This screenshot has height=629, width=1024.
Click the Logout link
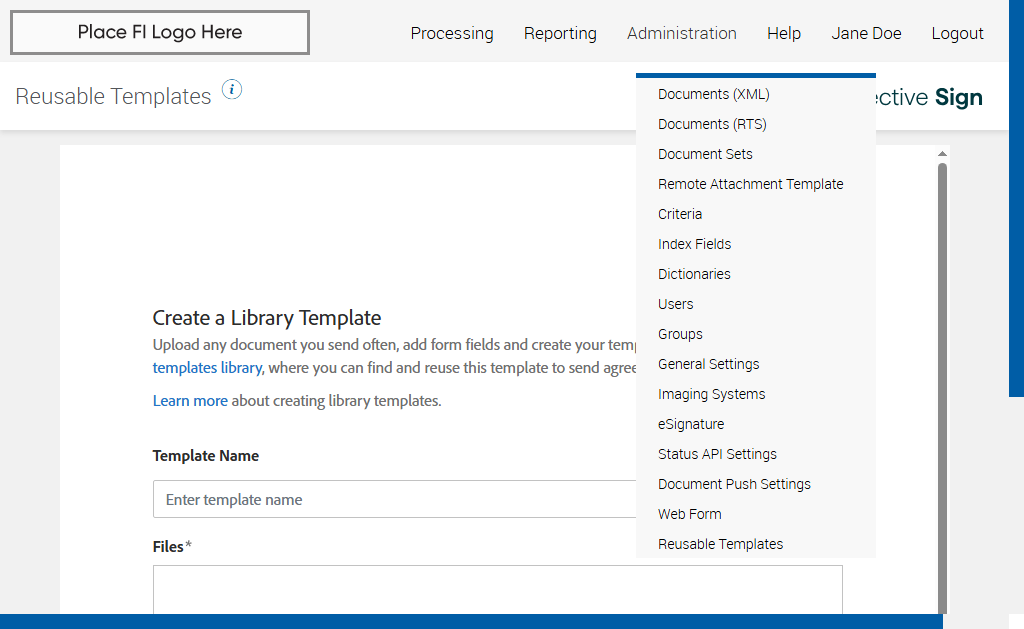(x=957, y=34)
